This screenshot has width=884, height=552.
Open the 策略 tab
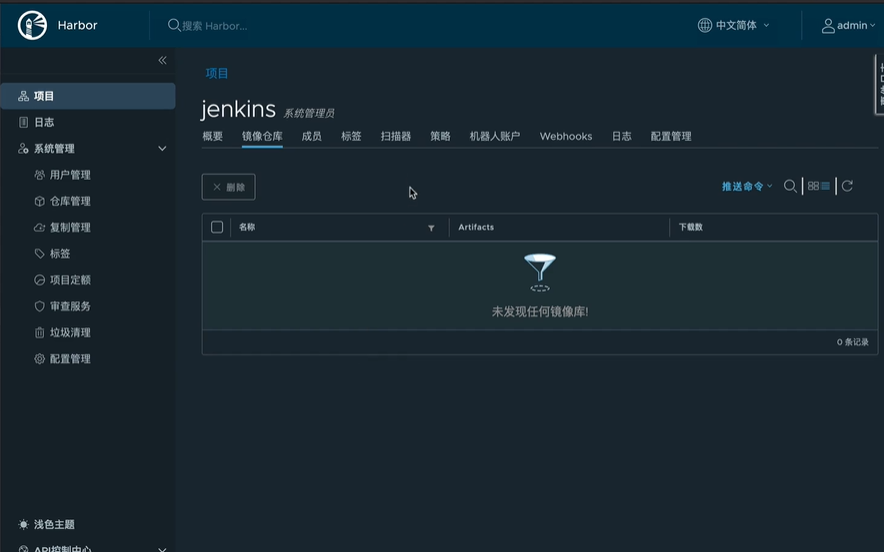click(440, 136)
